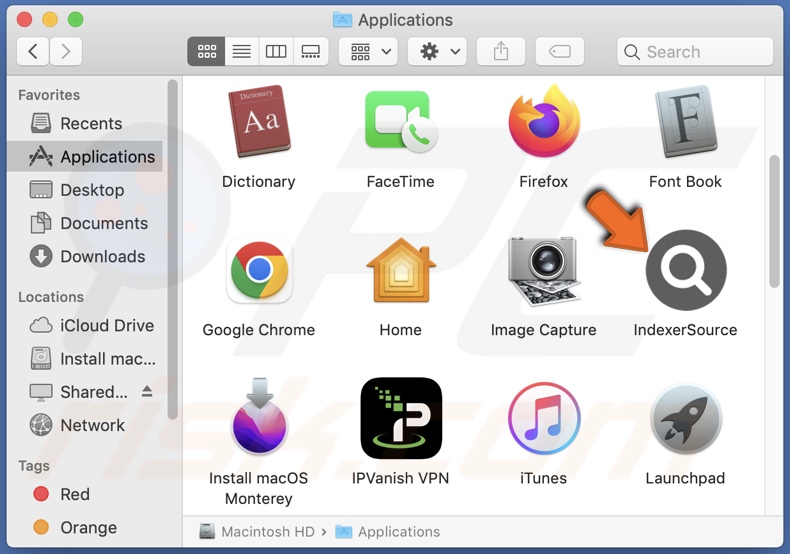Click the Locations section header
Viewport: 790px width, 554px height.
click(x=51, y=297)
